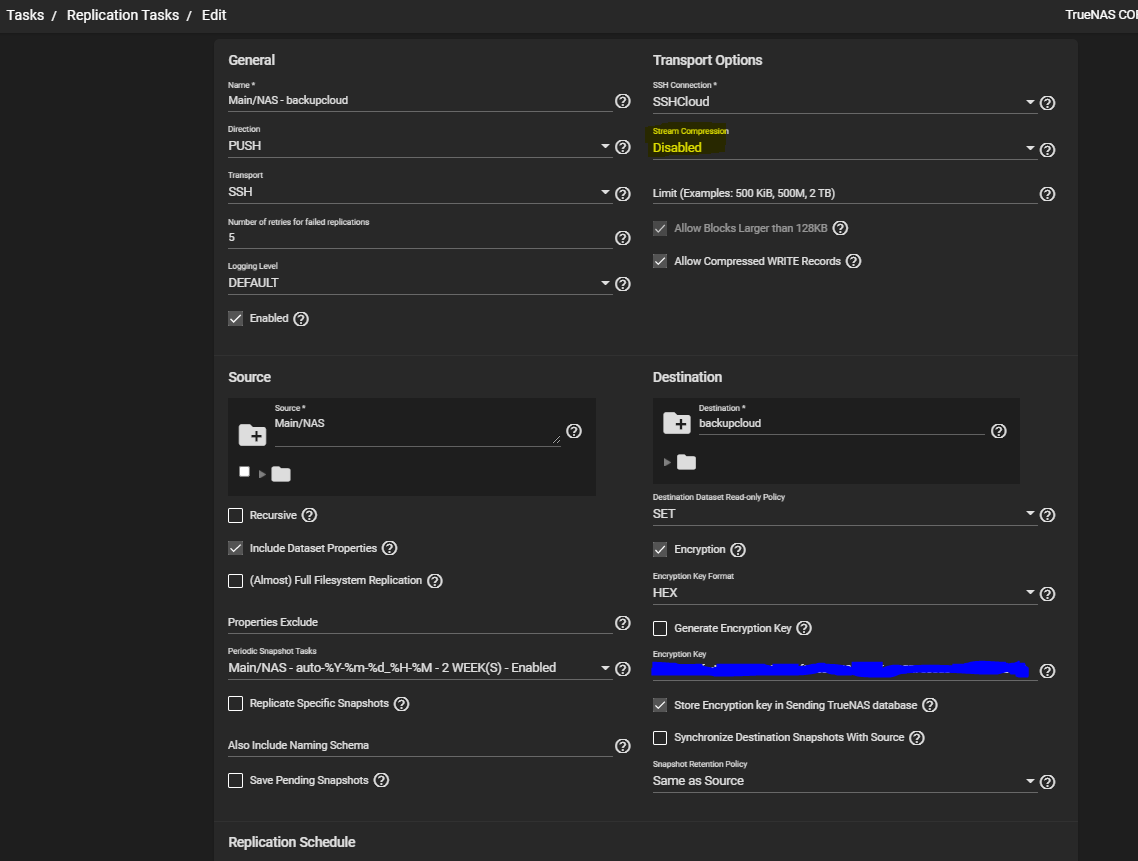Uncheck Store Encryption key in Sending TrueNAS database

tap(660, 705)
